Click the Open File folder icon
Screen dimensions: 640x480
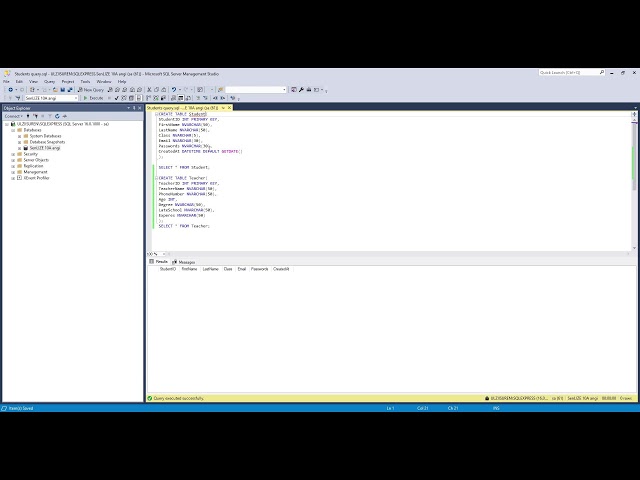[x=55, y=90]
